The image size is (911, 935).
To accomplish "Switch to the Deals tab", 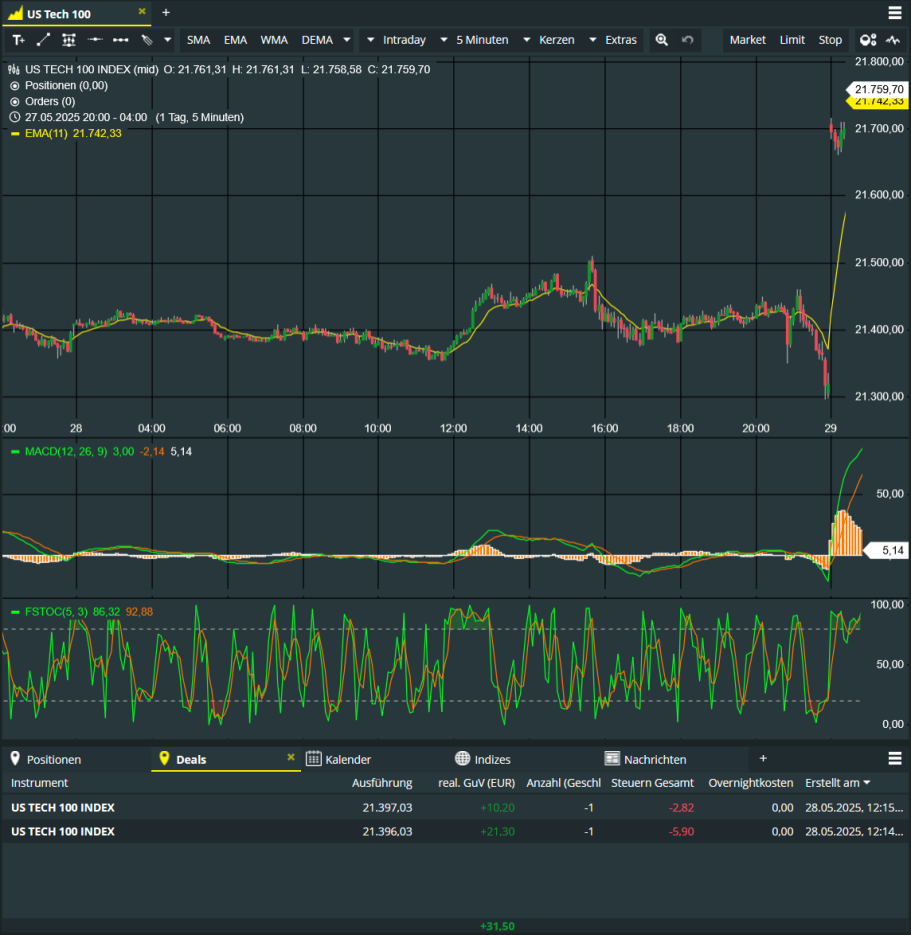I will pos(226,759).
